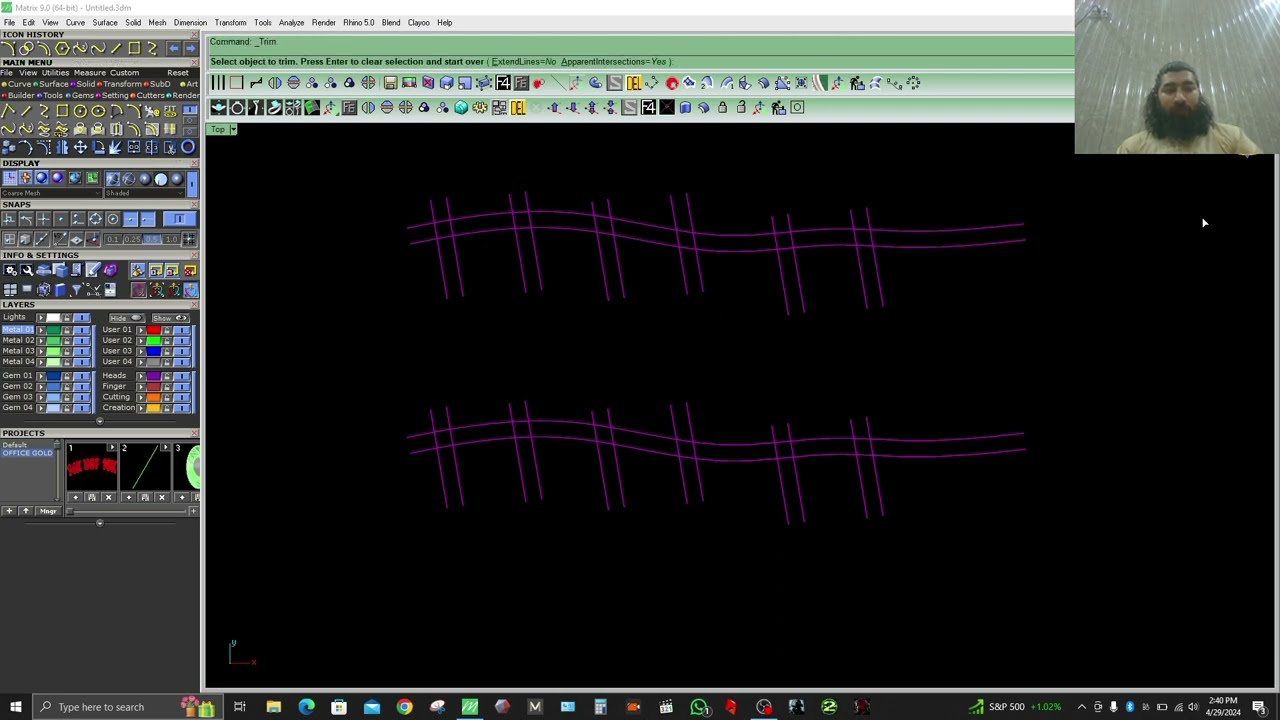This screenshot has height=720, width=1280.
Task: Select the polyline tool in Main Menu
Action: coord(8,111)
